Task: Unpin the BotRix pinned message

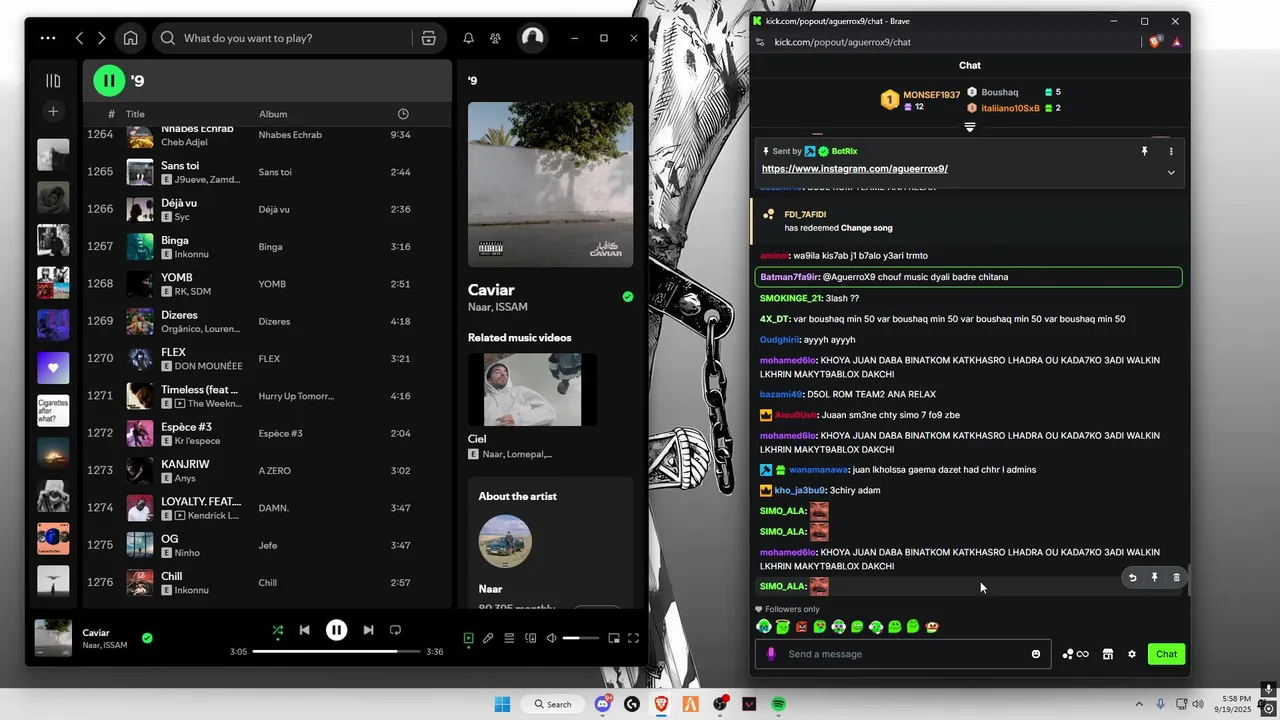Action: (1144, 151)
